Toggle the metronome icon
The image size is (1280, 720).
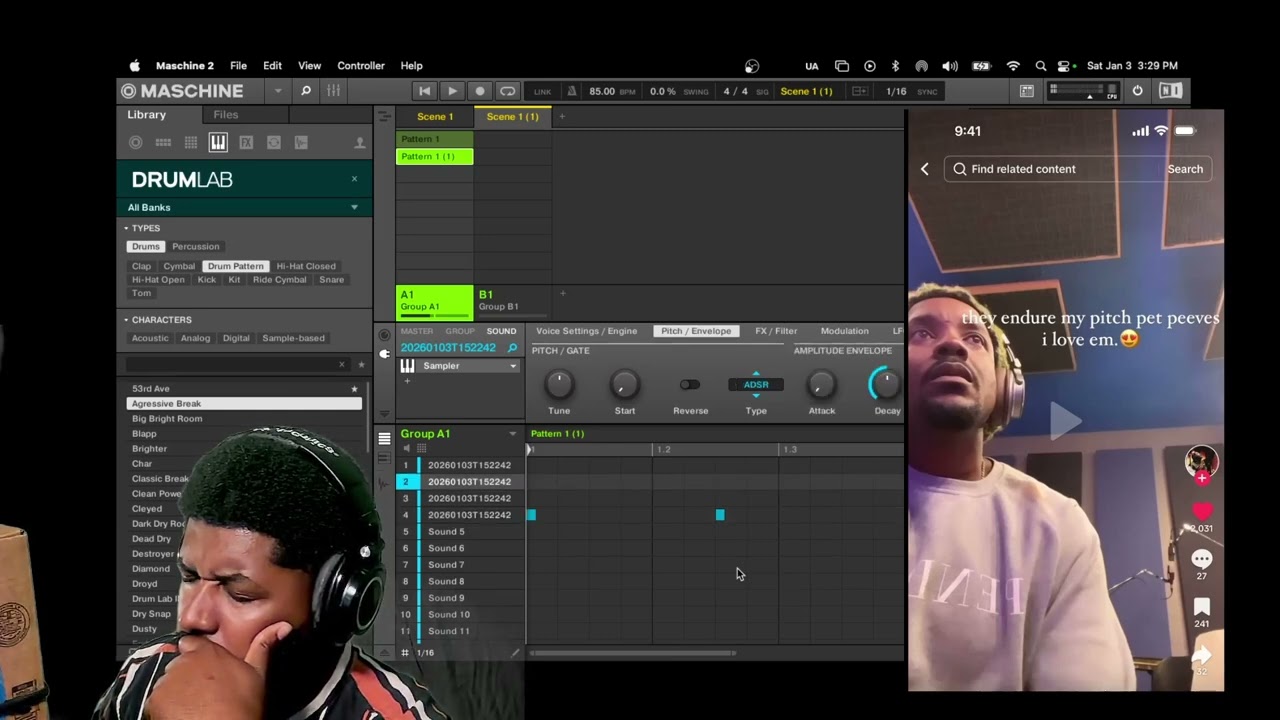pyautogui.click(x=571, y=91)
